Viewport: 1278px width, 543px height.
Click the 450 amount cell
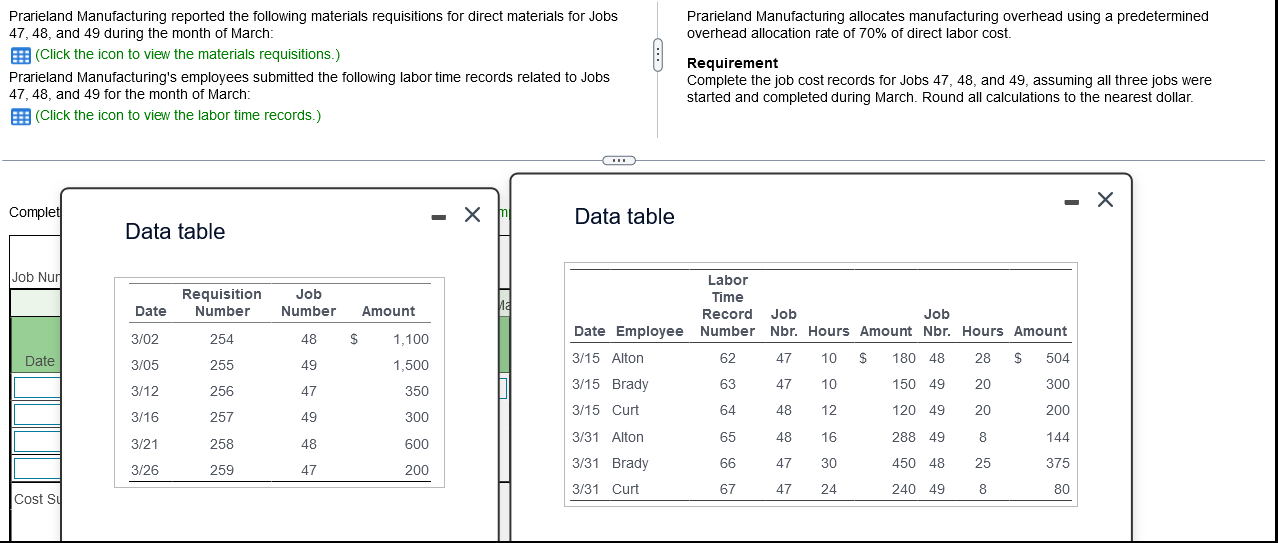pos(903,463)
